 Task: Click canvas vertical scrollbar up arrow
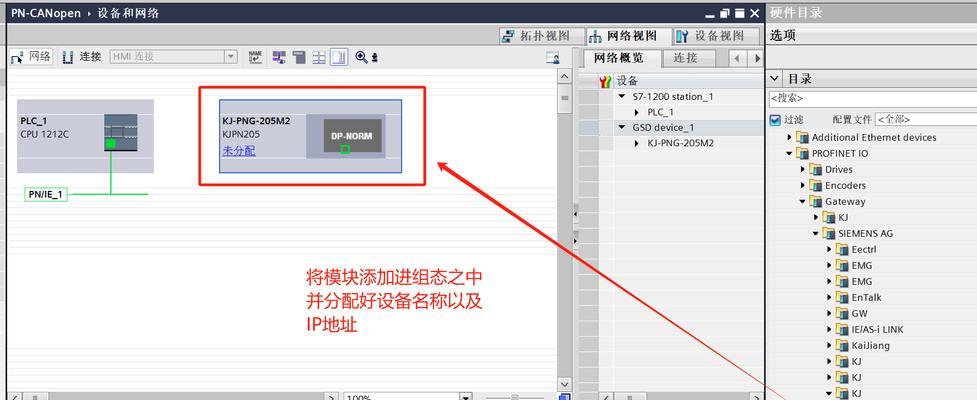(x=565, y=76)
